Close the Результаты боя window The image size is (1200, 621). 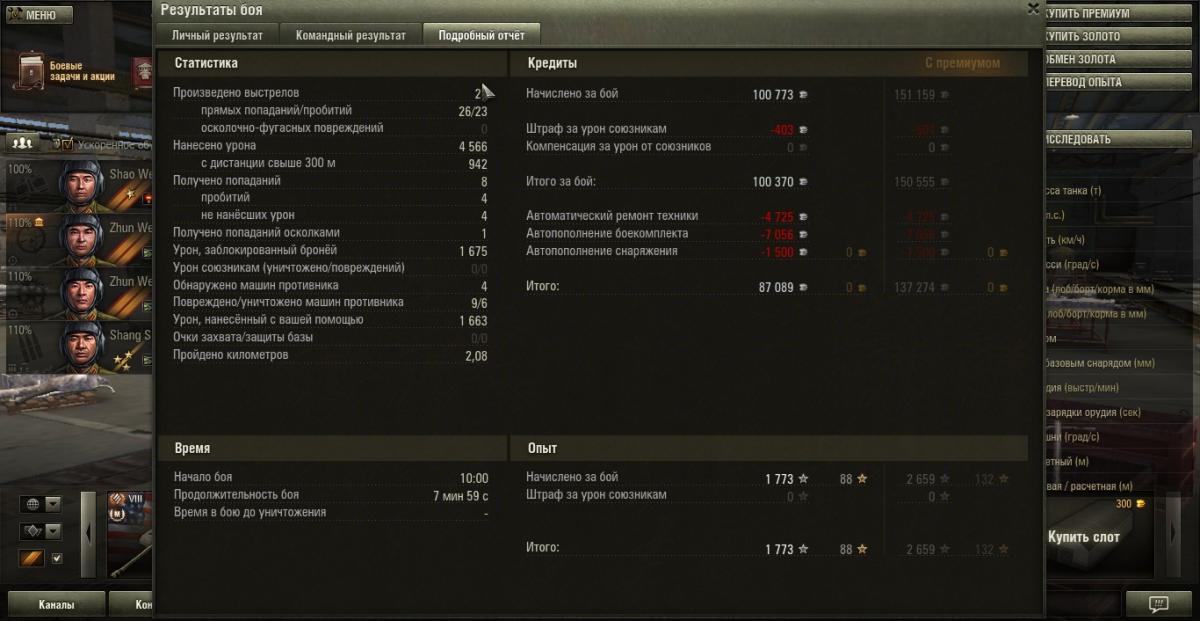[1033, 9]
